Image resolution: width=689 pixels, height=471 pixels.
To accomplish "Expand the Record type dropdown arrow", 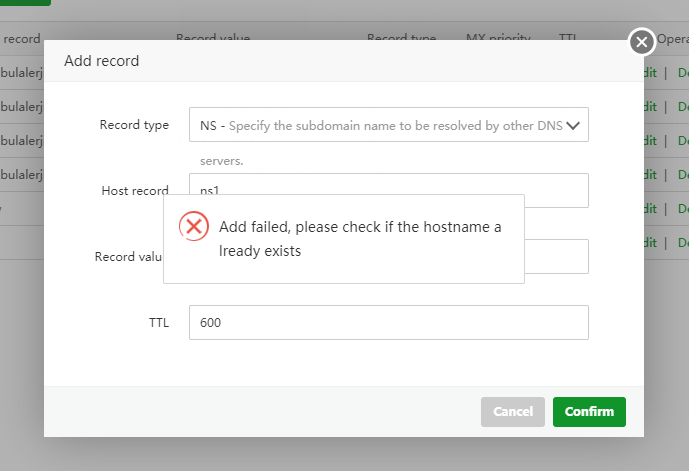I will (573, 126).
